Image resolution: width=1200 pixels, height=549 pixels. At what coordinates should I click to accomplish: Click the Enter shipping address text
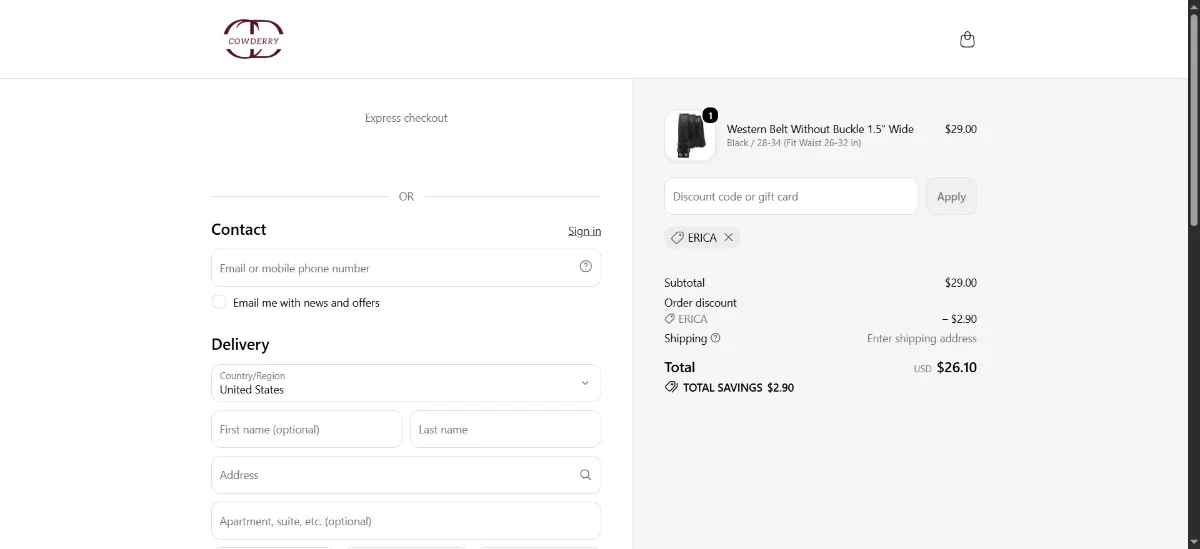[922, 338]
